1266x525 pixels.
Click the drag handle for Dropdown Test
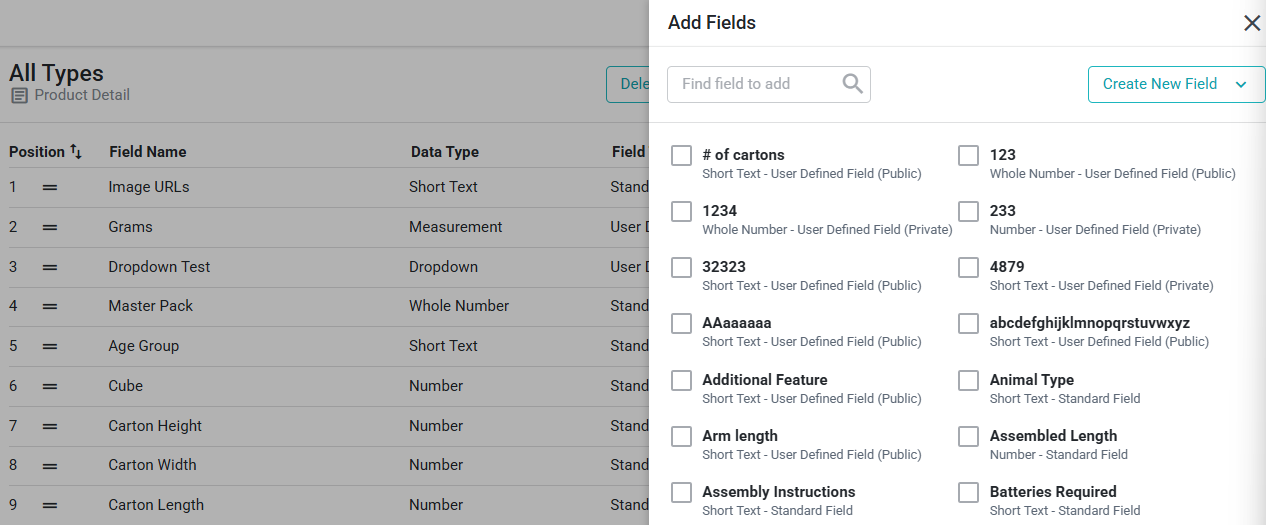[x=50, y=267]
